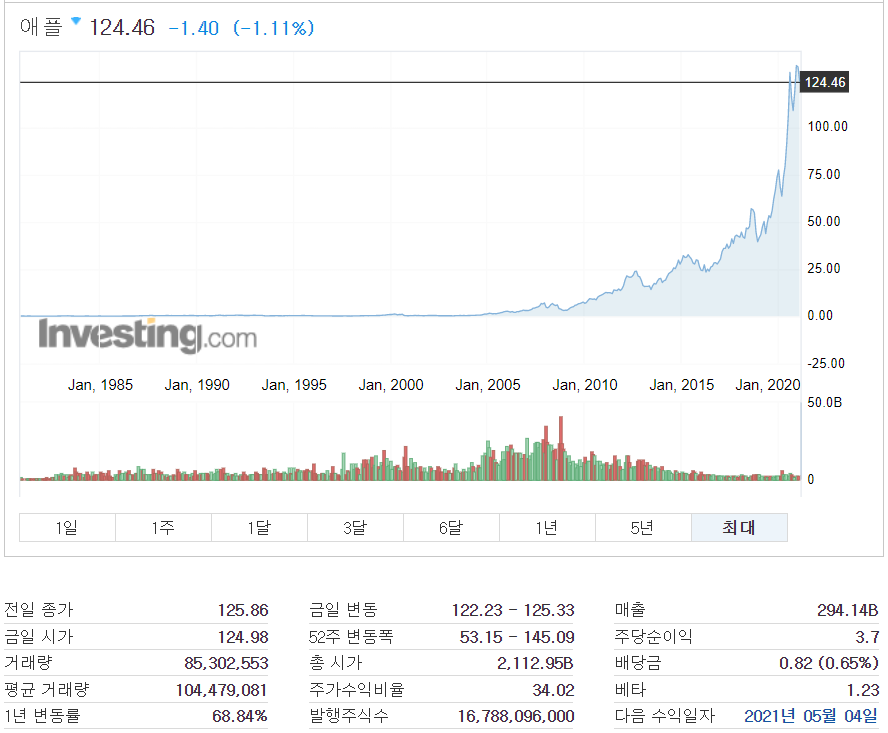
Task: Select the 1일 time range tab
Action: pos(67,527)
